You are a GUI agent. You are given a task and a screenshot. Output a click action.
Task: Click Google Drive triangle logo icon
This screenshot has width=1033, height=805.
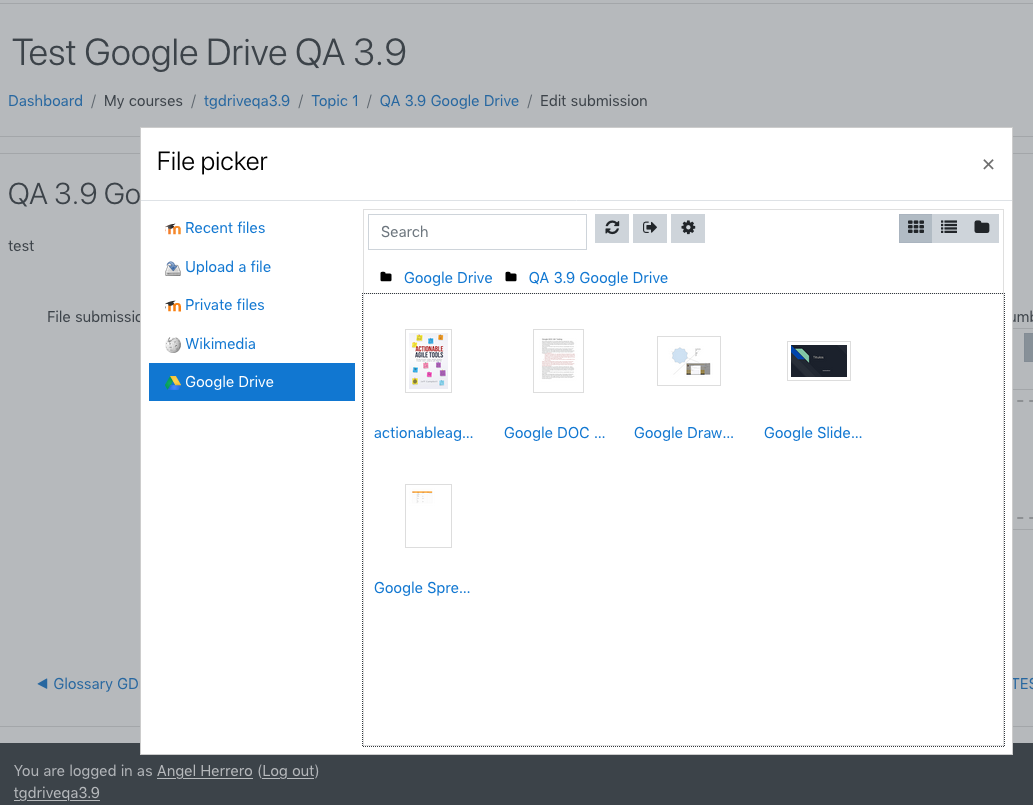coord(173,383)
